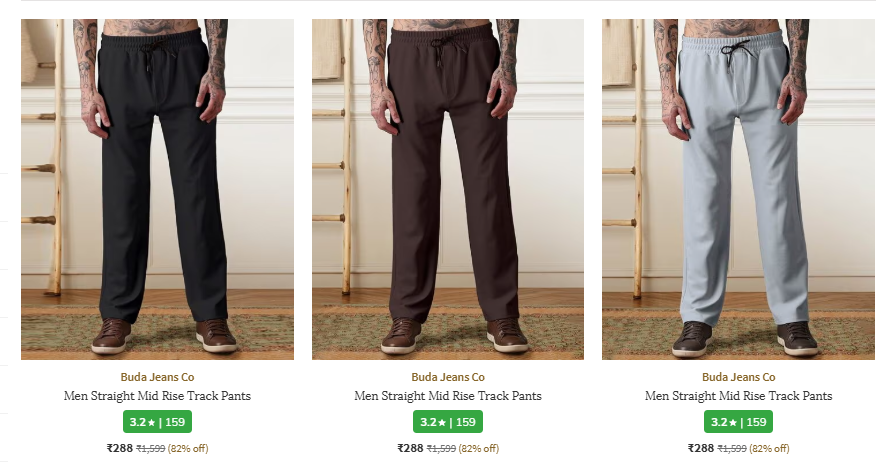
Task: Click the 159 review count for brown pants
Action: pos(467,422)
